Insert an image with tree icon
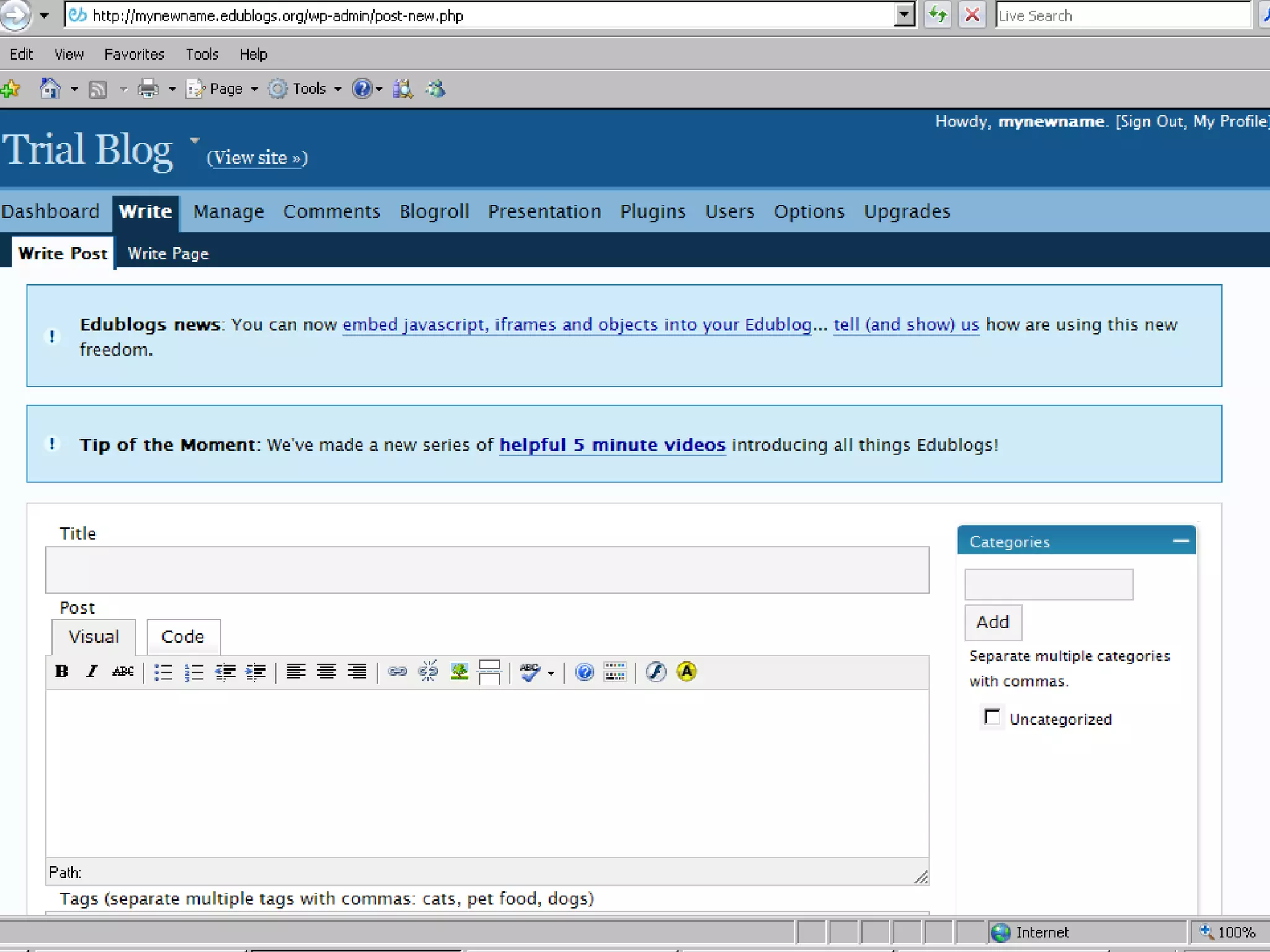The height and width of the screenshot is (952, 1270). [x=459, y=671]
